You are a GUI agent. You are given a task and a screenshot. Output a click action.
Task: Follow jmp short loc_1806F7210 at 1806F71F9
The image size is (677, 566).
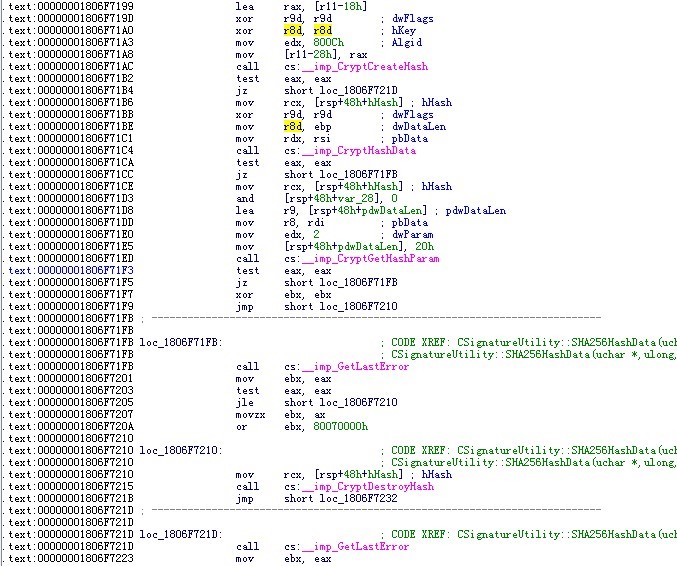358,307
